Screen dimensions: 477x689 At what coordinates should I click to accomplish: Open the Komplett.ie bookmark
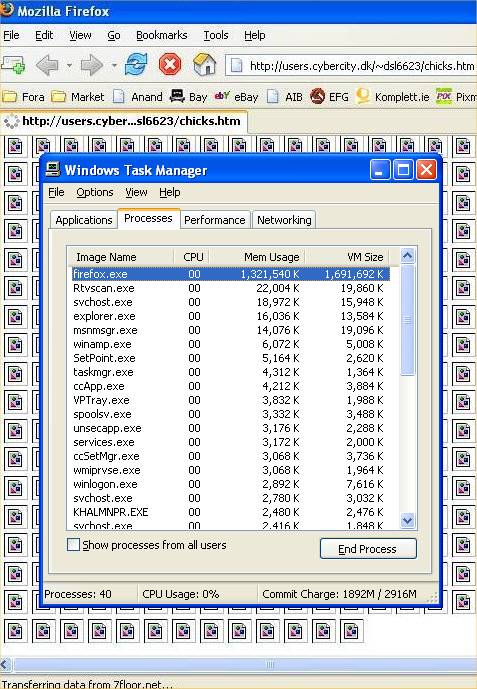[x=393, y=97]
